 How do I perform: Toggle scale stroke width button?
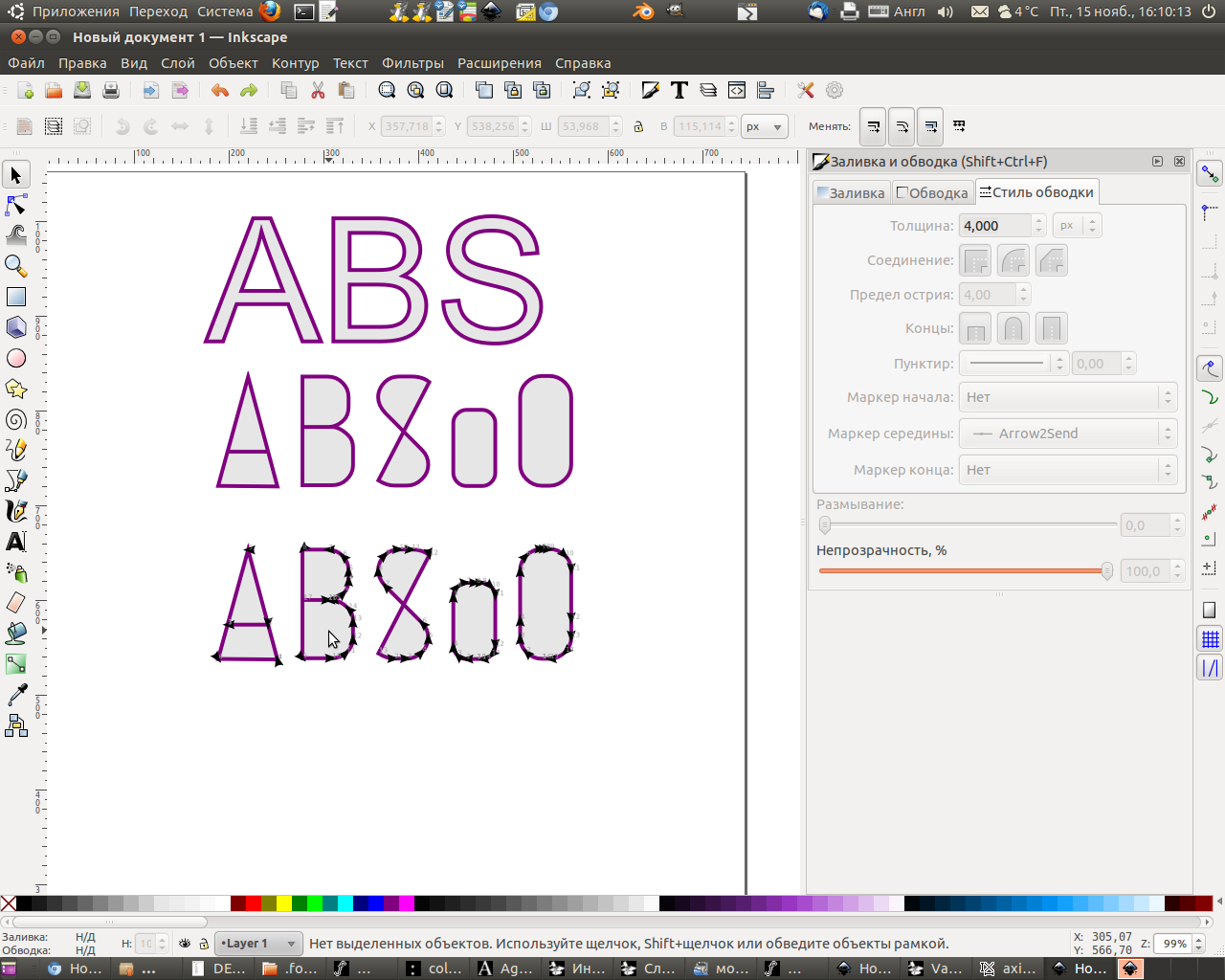click(x=872, y=126)
